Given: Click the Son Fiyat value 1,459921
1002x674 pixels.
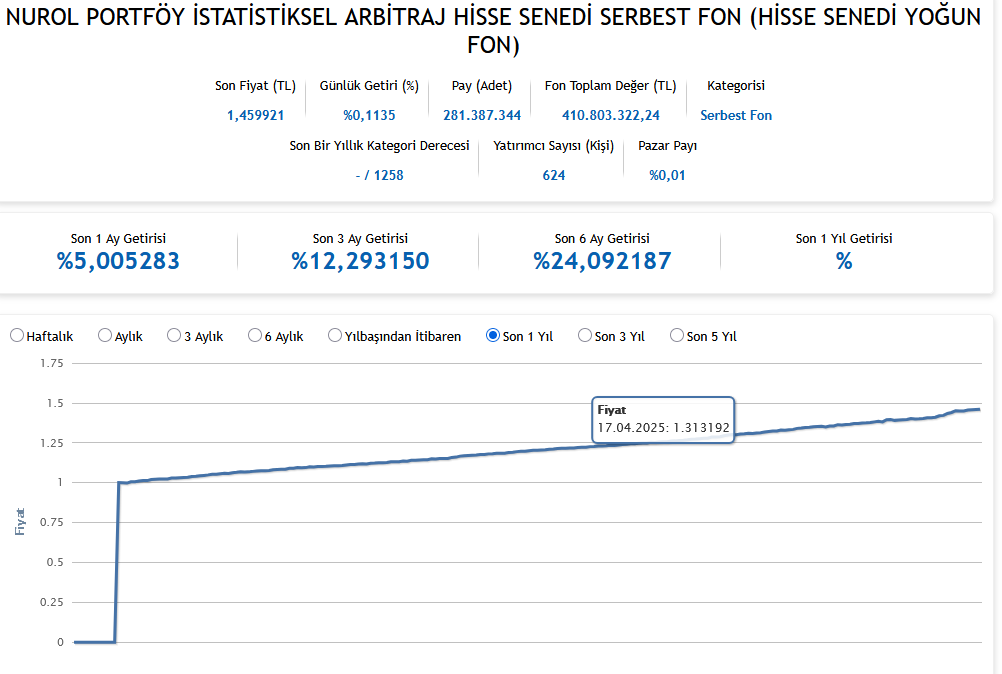Looking at the screenshot, I should click(x=255, y=115).
